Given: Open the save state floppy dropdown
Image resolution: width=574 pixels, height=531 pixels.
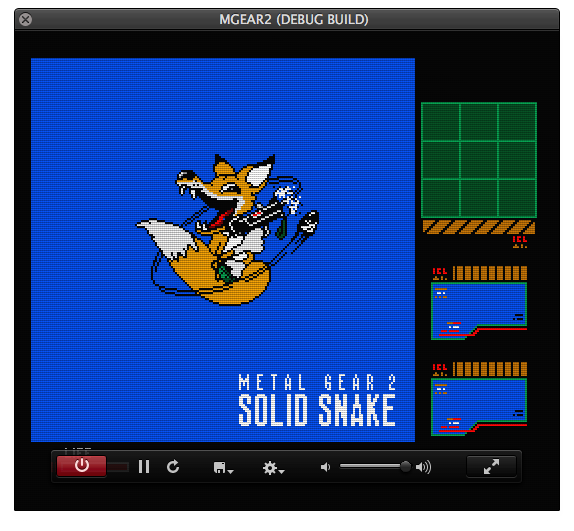Looking at the screenshot, I should point(223,468).
